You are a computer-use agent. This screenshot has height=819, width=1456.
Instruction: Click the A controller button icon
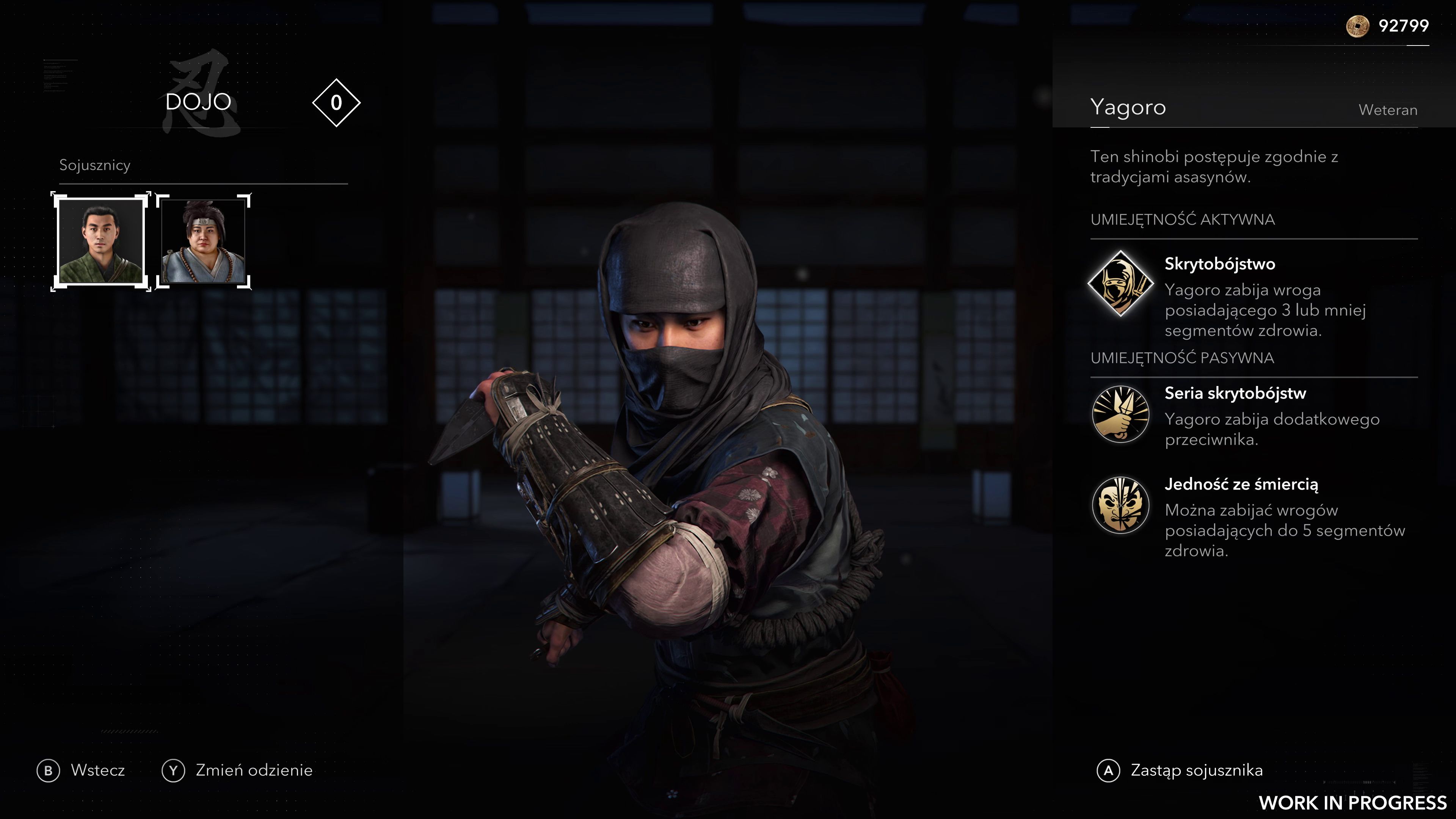[x=1108, y=770]
